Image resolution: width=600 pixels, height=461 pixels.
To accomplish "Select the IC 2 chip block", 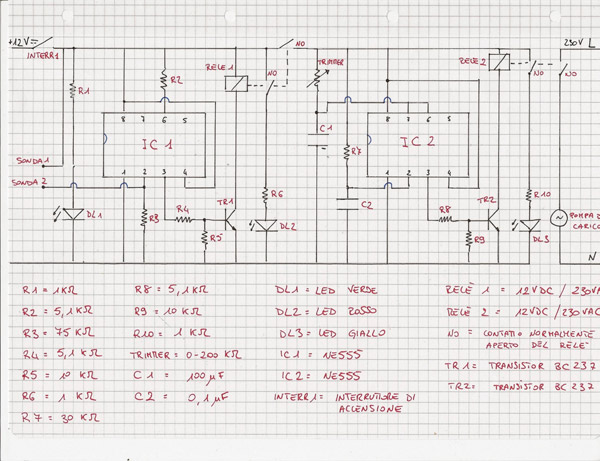I will pos(417,143).
